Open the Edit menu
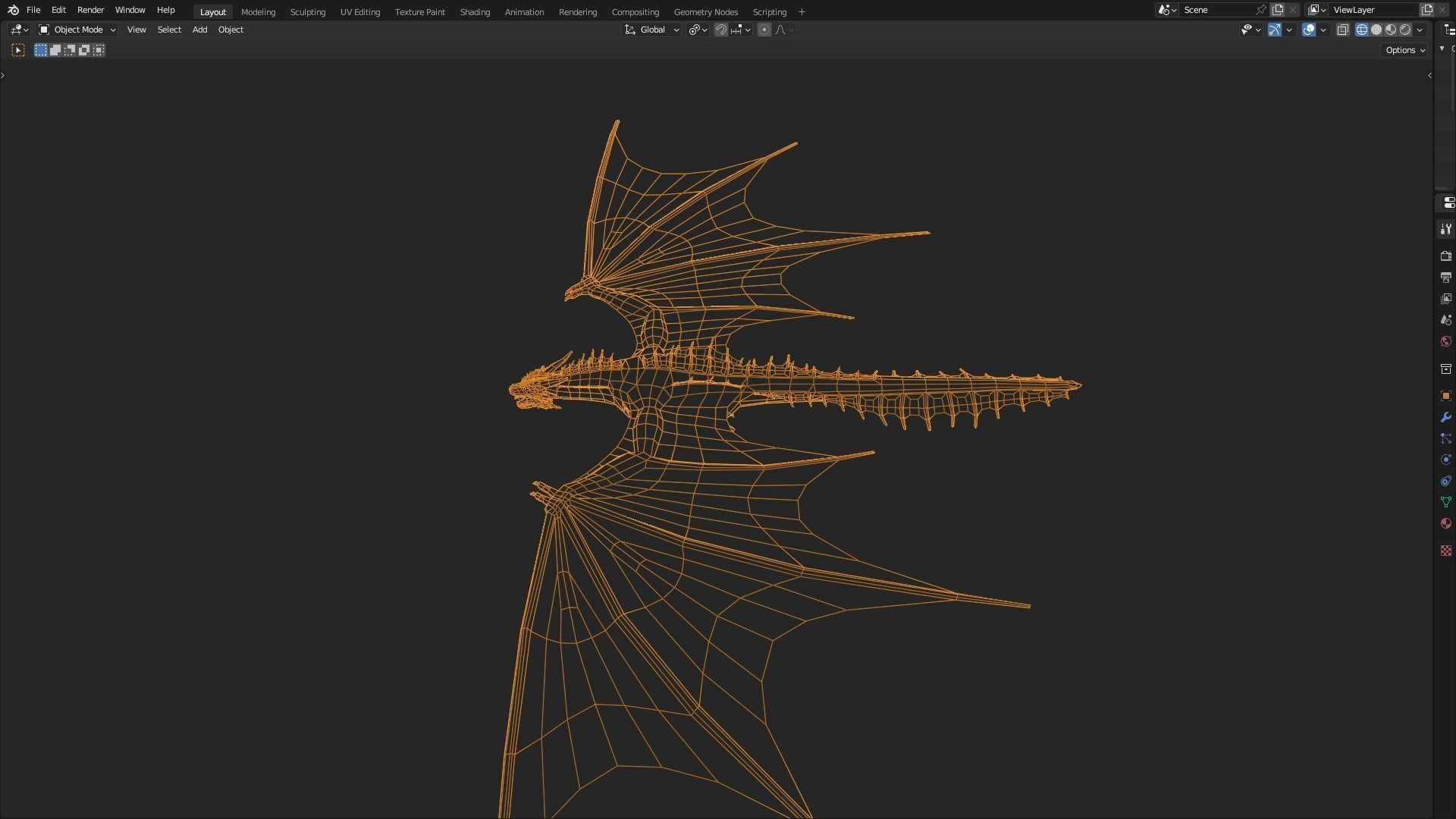The width and height of the screenshot is (1456, 819). (58, 10)
